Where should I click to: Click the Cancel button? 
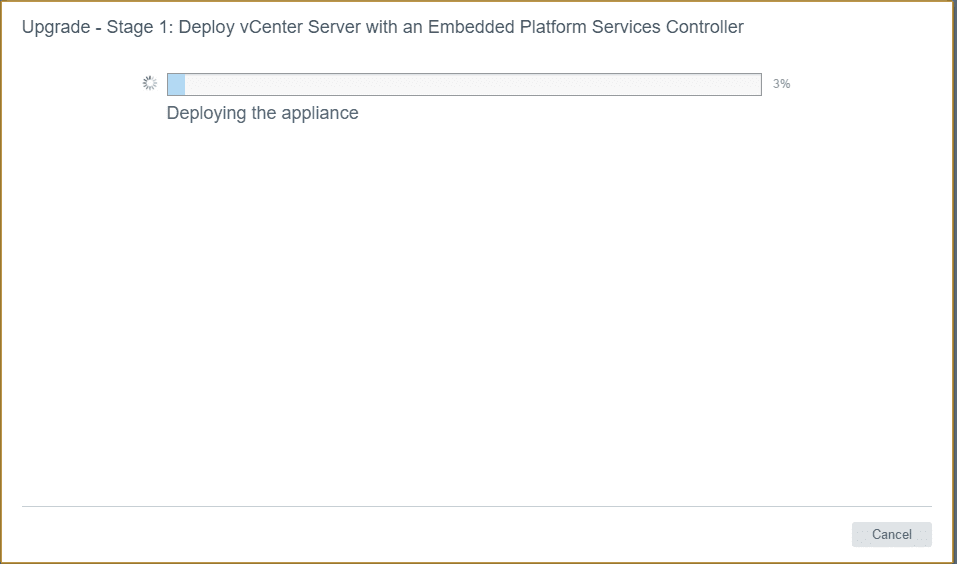[x=891, y=534]
